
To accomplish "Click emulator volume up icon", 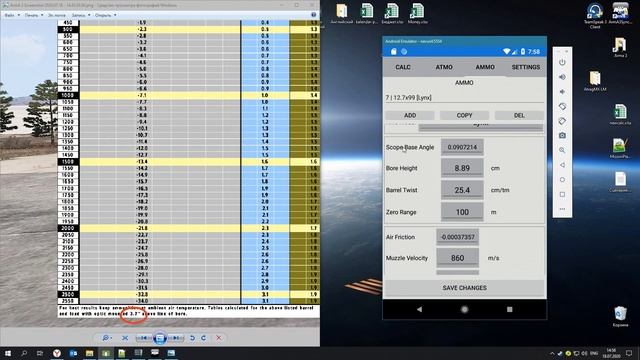I will pos(562,77).
